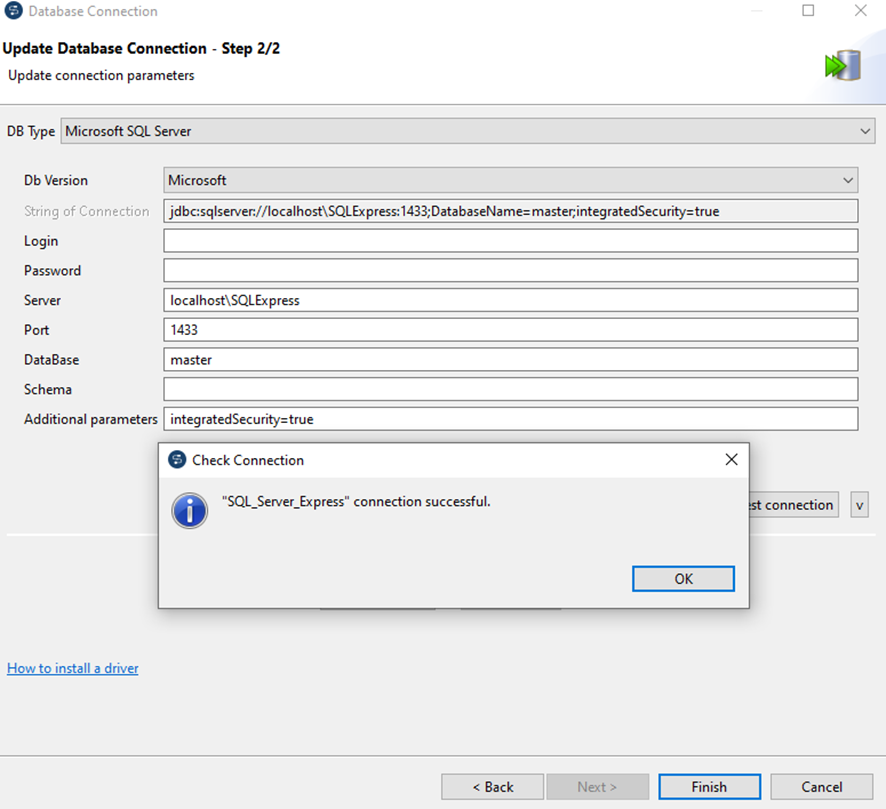886x809 pixels.
Task: Click the Port field showing 1433
Action: pyautogui.click(x=510, y=330)
